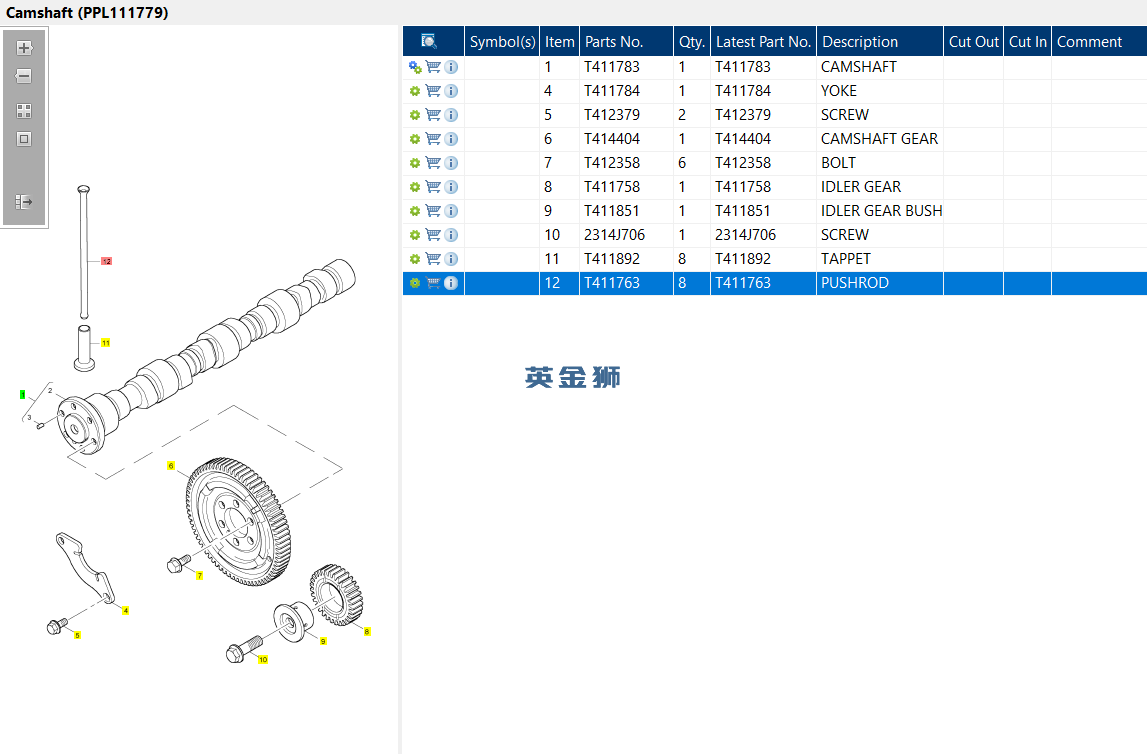This screenshot has height=754, width=1147.
Task: Open gear icon for YOKE row
Action: click(x=415, y=91)
